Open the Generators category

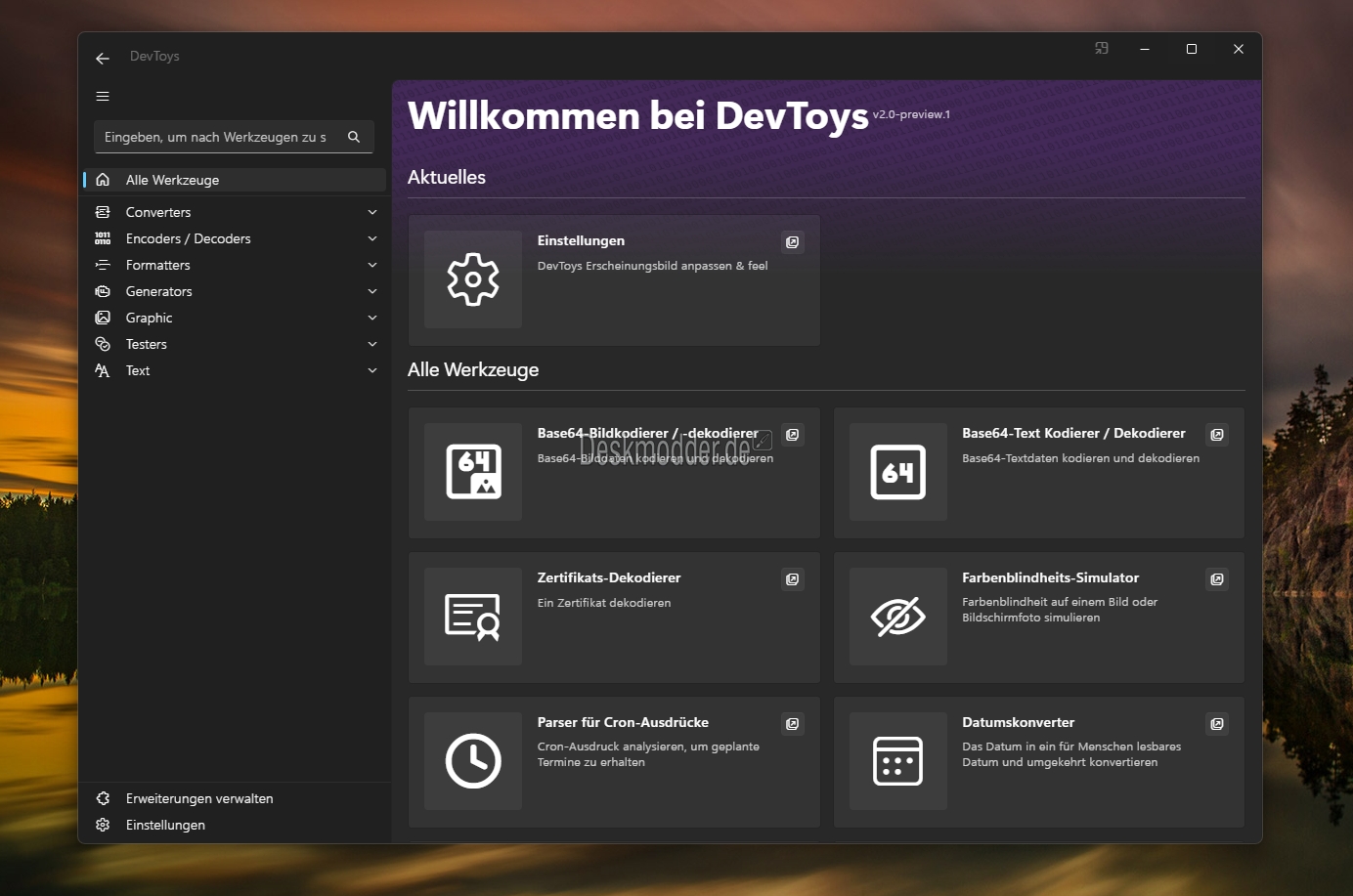235,291
